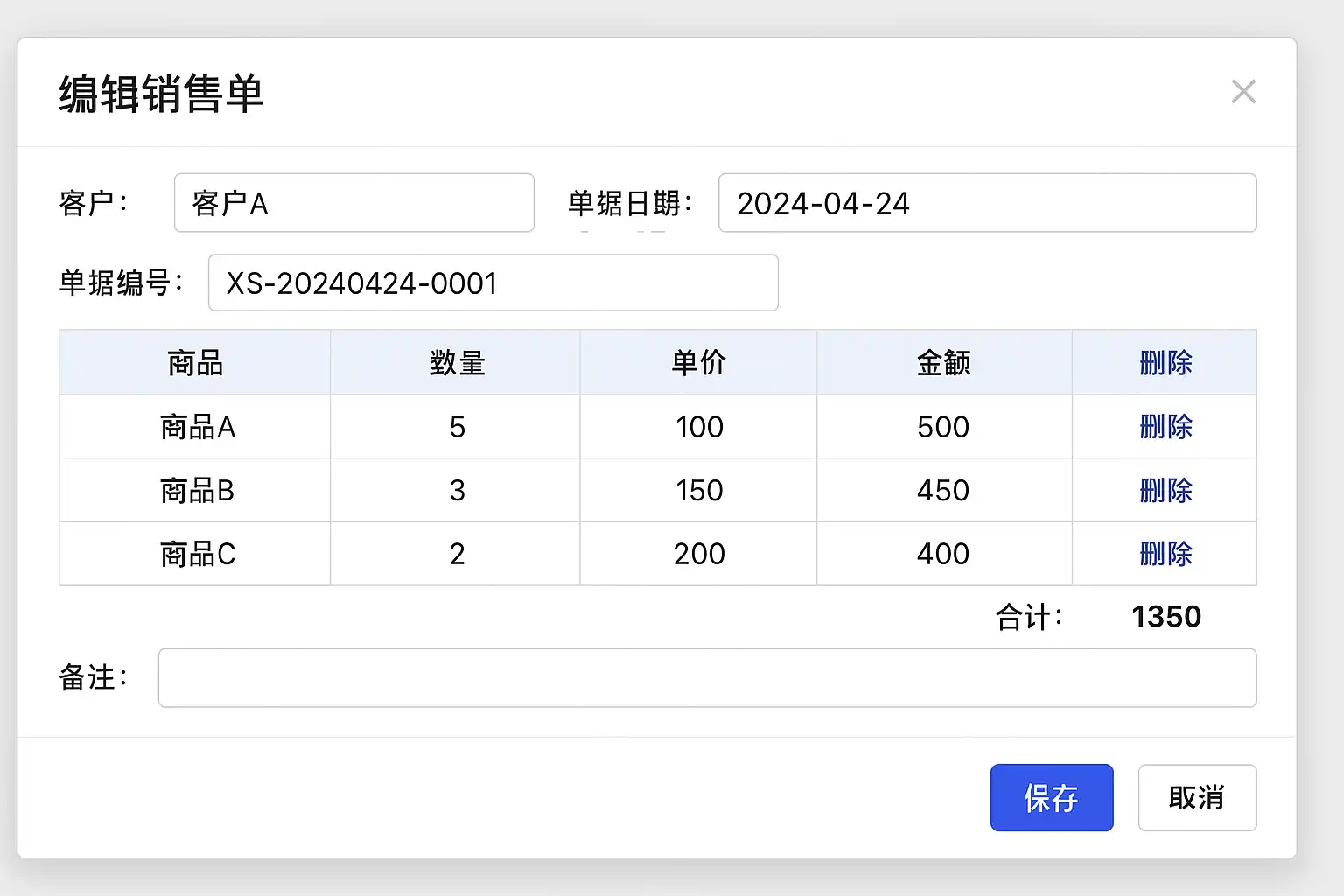The height and width of the screenshot is (896, 1344).
Task: Click amount cell showing 400
Action: pos(943,554)
